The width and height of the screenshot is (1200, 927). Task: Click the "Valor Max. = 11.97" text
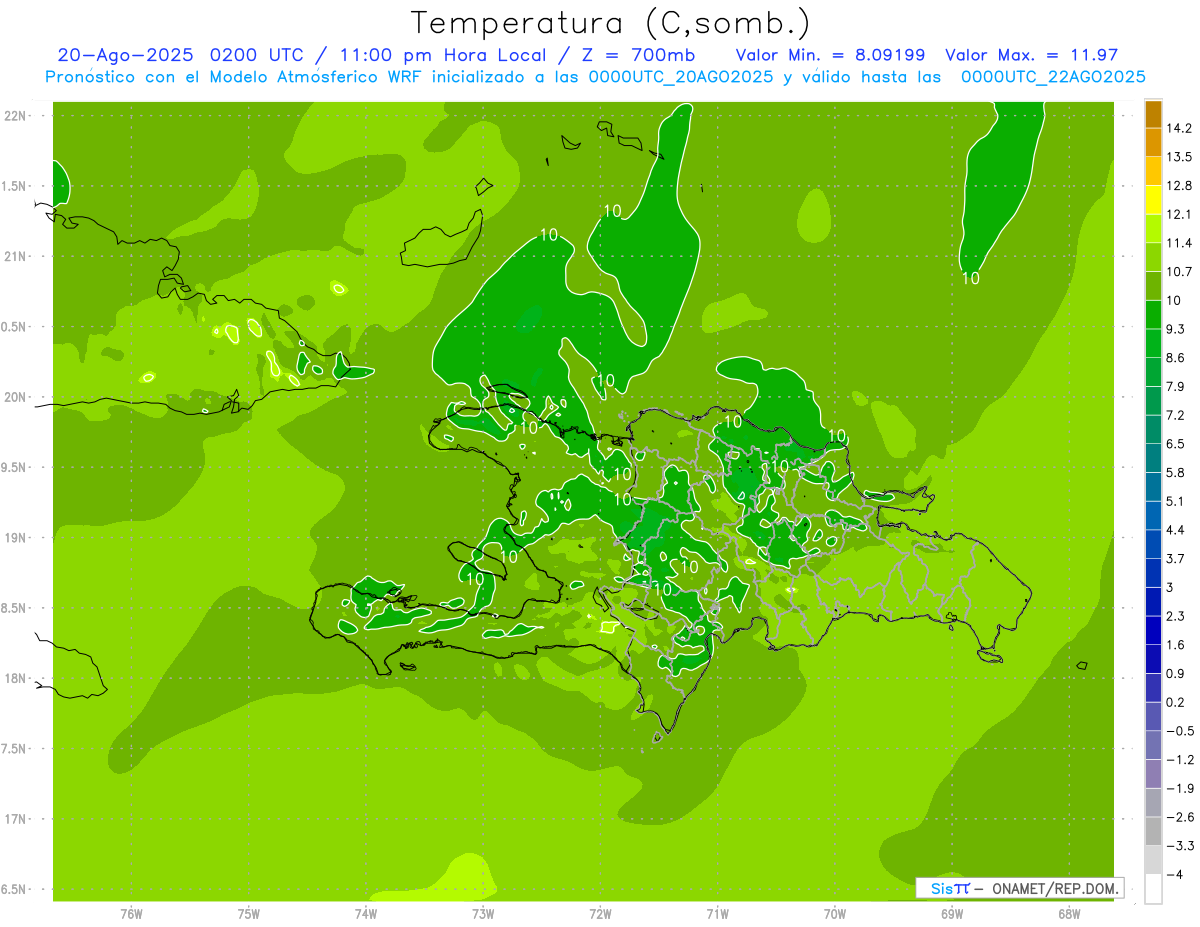[x=1031, y=55]
